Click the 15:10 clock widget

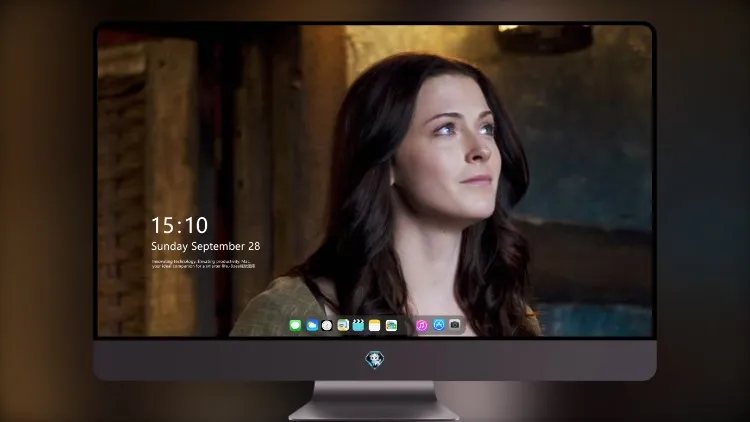[x=179, y=225]
